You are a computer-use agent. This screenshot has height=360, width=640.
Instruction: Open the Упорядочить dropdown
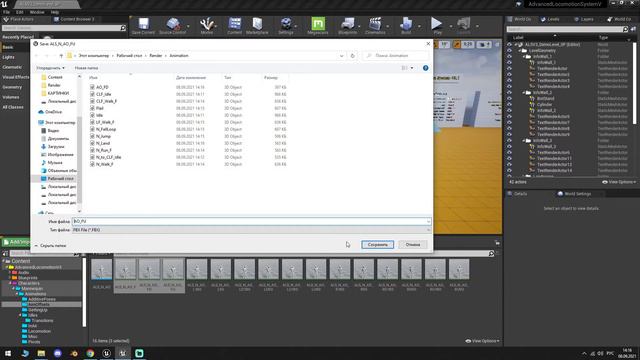51,68
